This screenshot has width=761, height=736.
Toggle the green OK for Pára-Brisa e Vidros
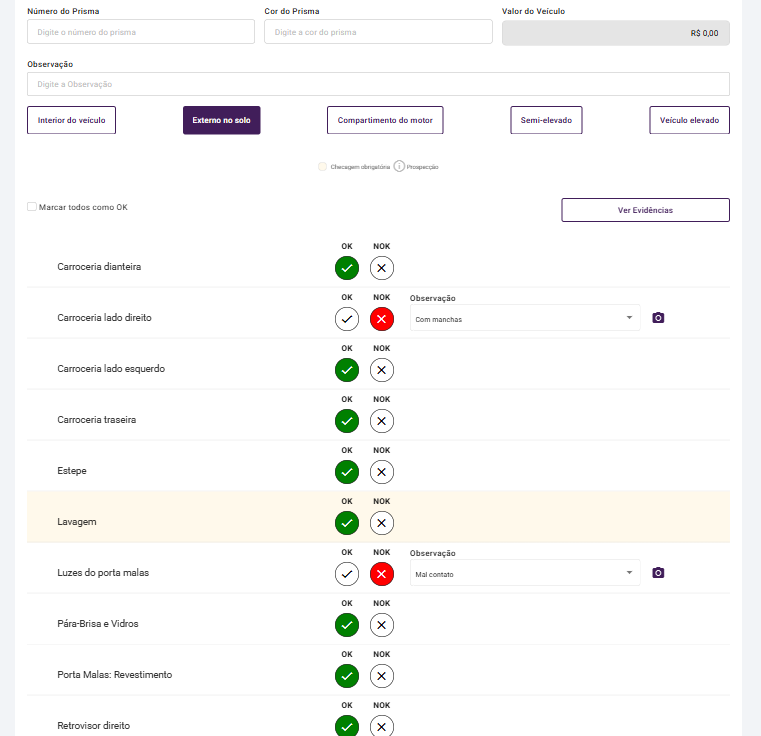(347, 625)
